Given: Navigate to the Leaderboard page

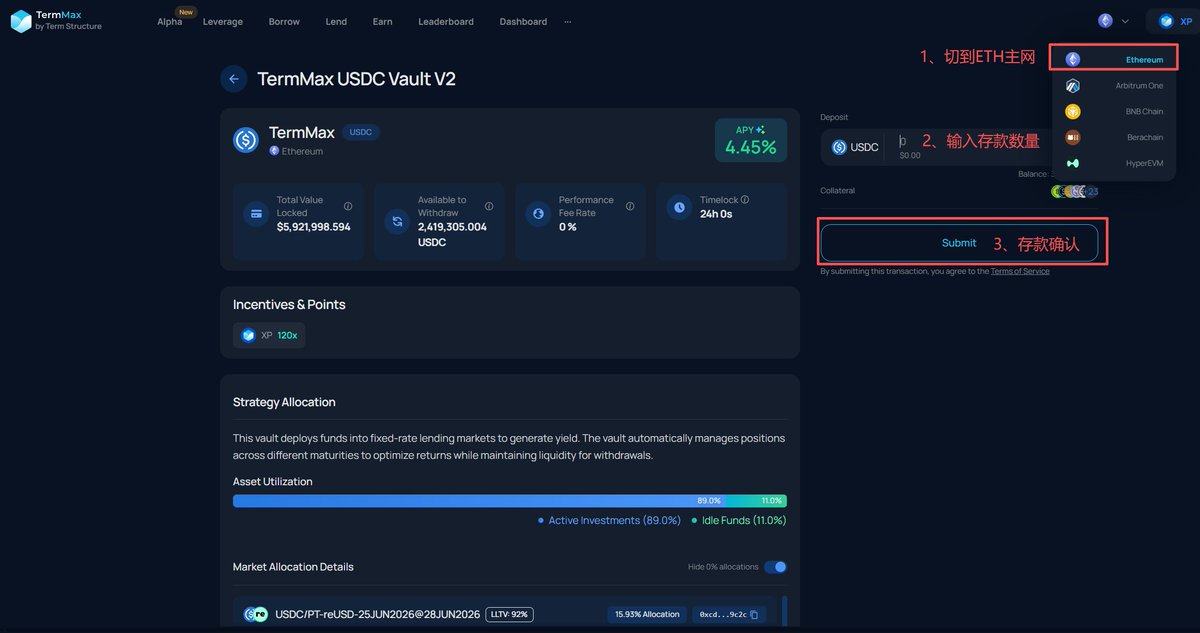Looking at the screenshot, I should click(x=446, y=22).
